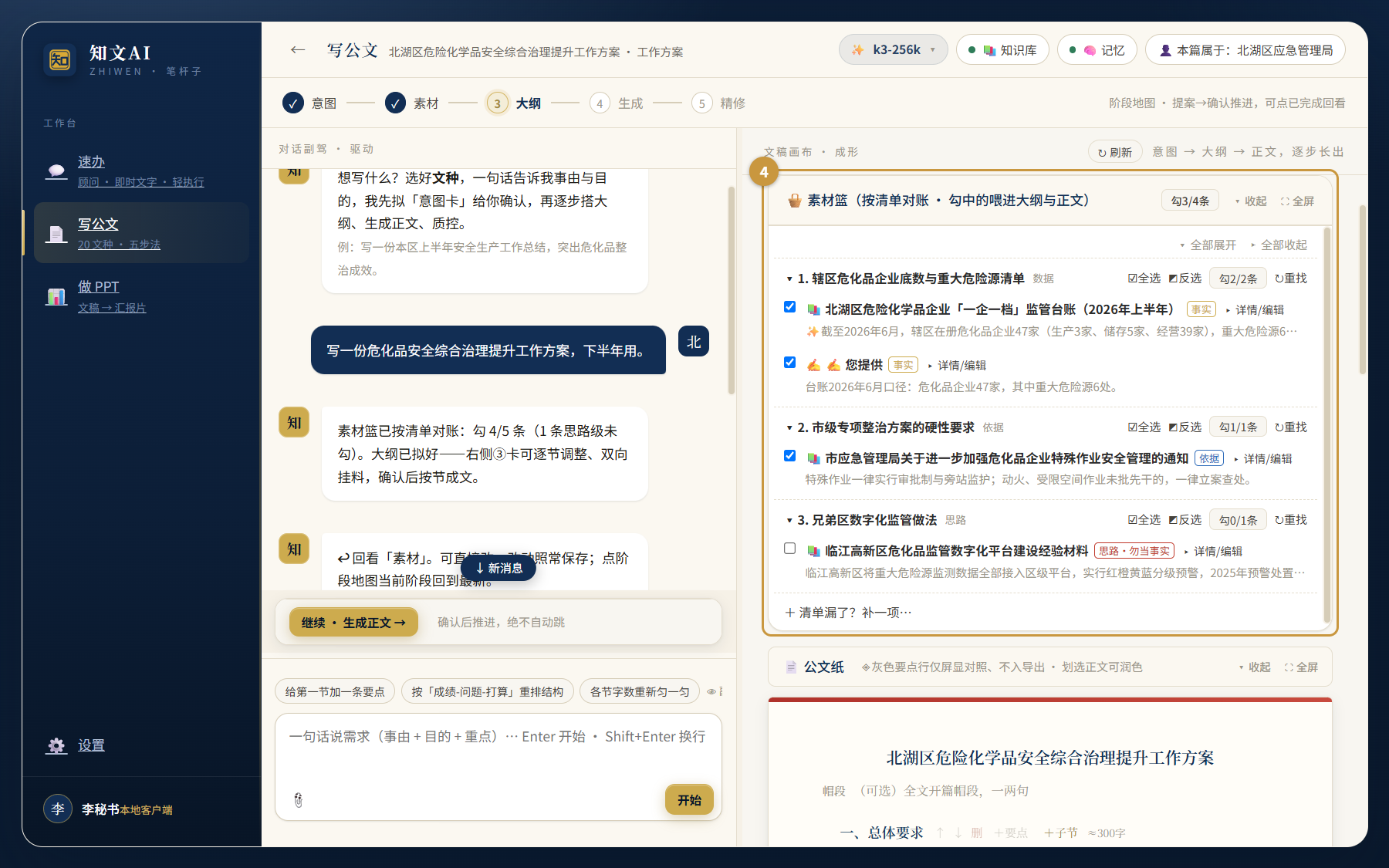1389x868 pixels.
Task: Click chip 按「成绩-问题-打算」重排结构
Action: (x=488, y=691)
